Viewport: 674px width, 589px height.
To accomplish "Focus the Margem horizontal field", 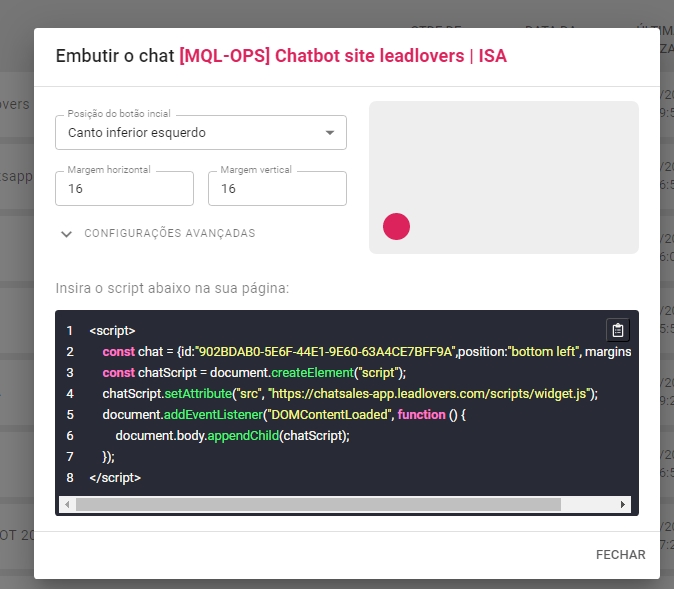I will (124, 188).
